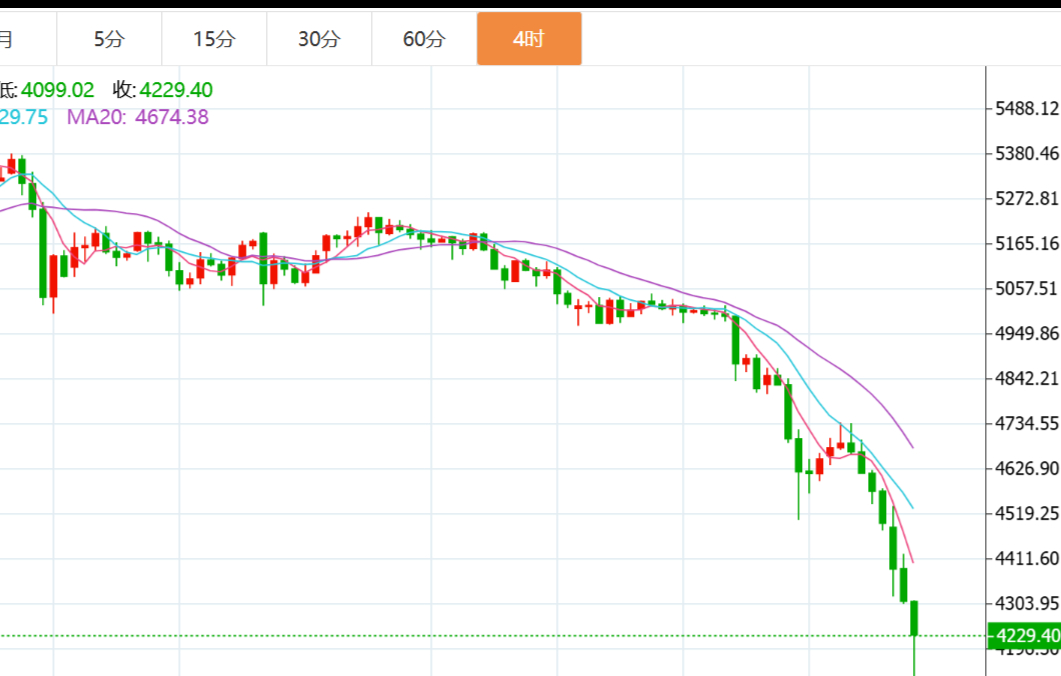Click the cyan 29.75 moving average value
Image resolution: width=1061 pixels, height=676 pixels.
pos(24,117)
